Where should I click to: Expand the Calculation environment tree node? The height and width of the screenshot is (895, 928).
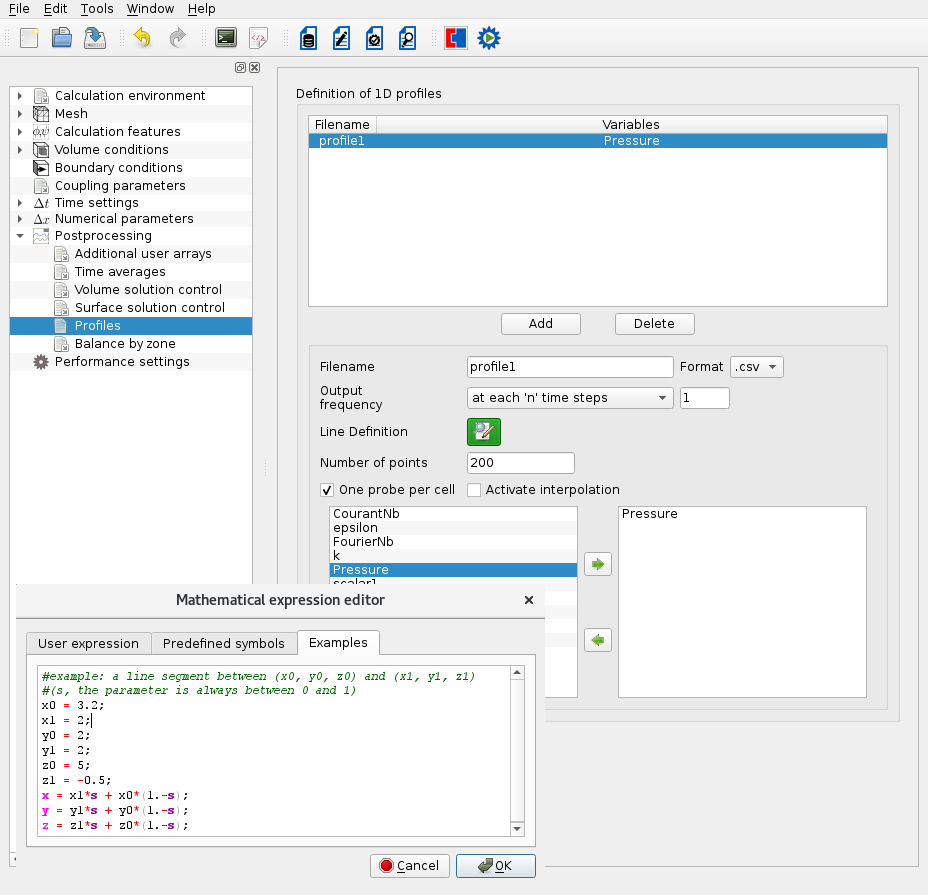(x=19, y=96)
